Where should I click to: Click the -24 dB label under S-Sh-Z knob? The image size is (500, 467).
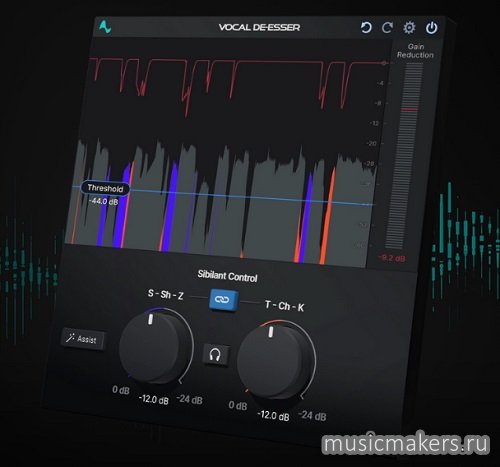pyautogui.click(x=189, y=399)
